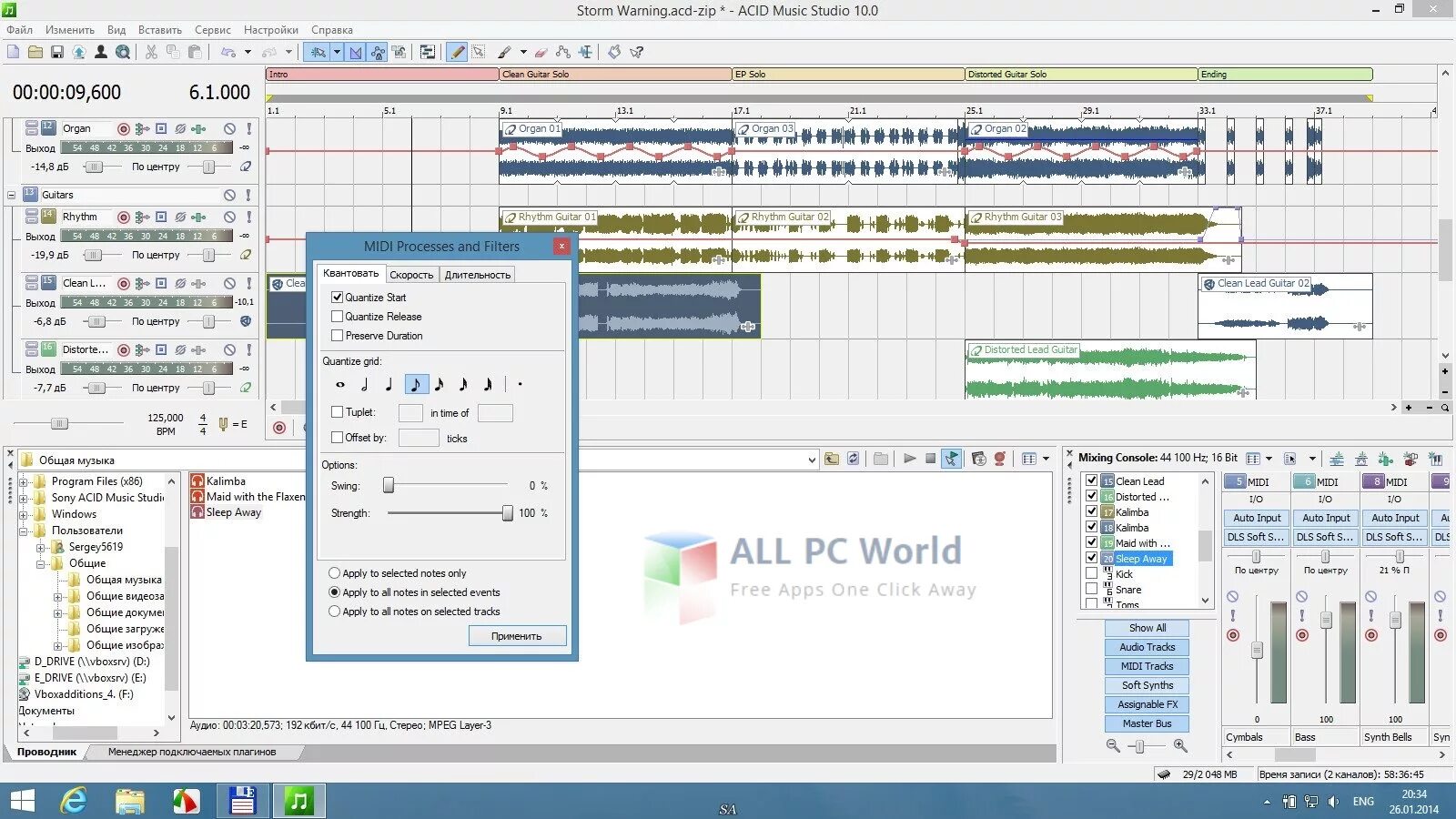Show Soft Synths in the mixer
This screenshot has width=1456, height=819.
pos(1148,685)
